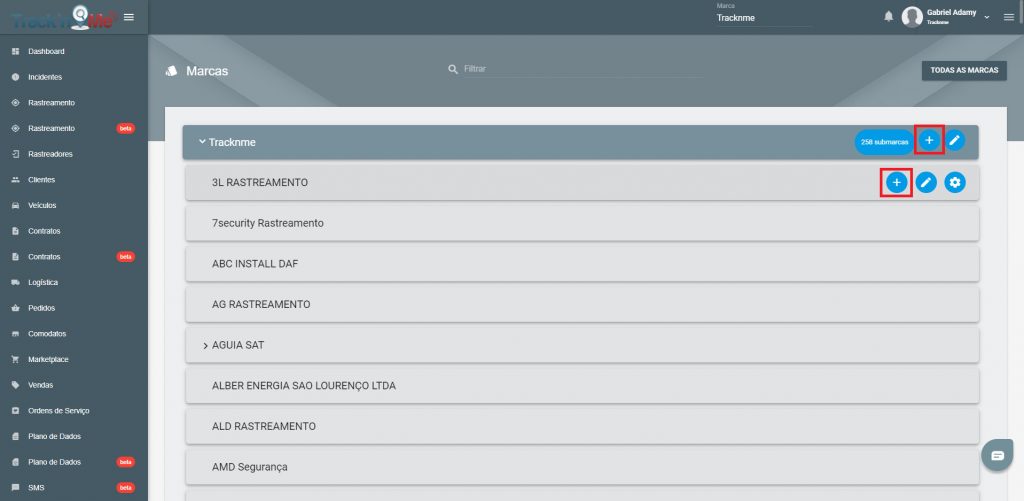The height and width of the screenshot is (501, 1024).
Task: Open the Gabriel Adamy account dropdown arrow
Action: pyautogui.click(x=987, y=17)
